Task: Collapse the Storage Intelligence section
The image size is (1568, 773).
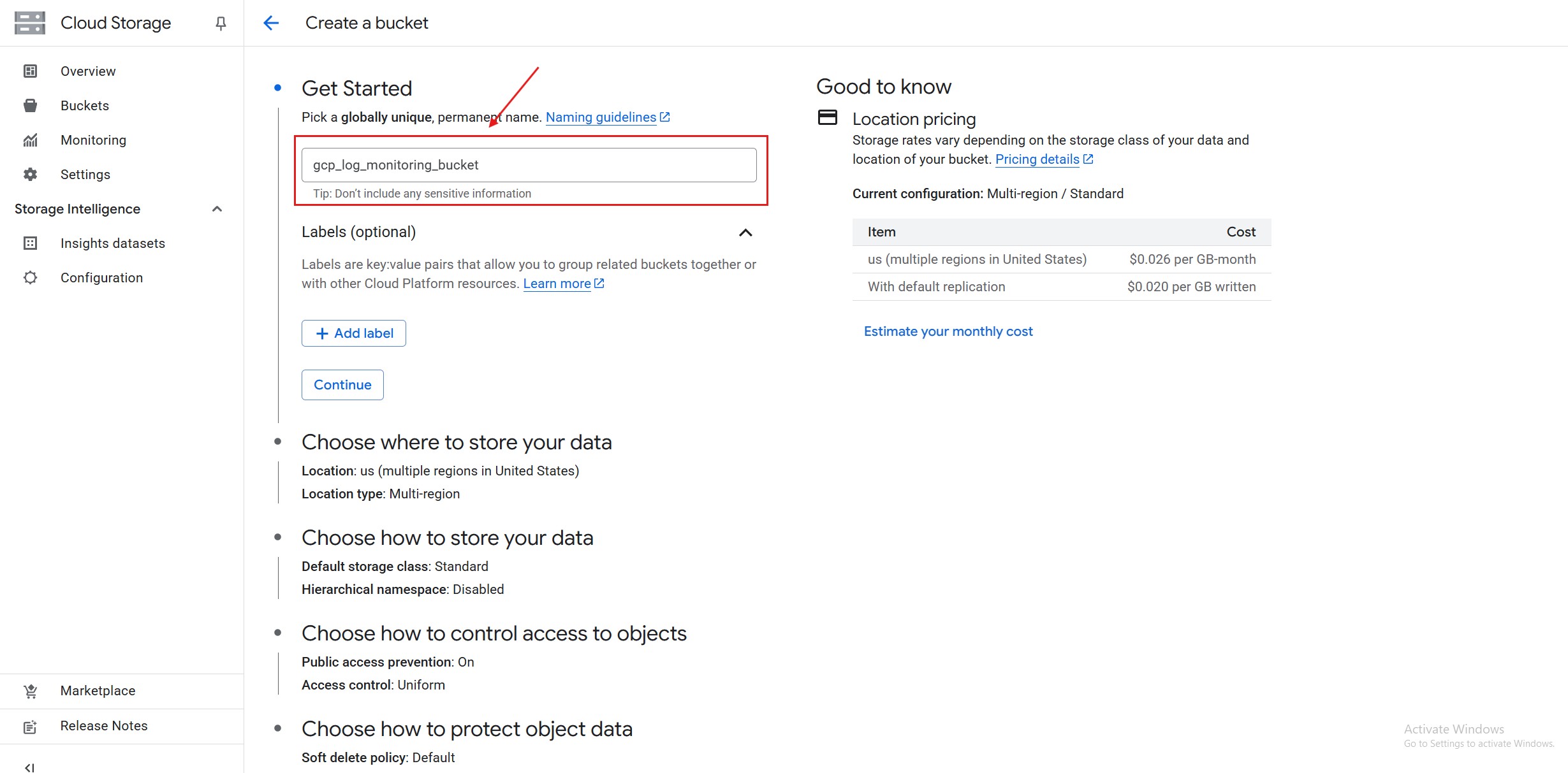Action: click(x=217, y=208)
